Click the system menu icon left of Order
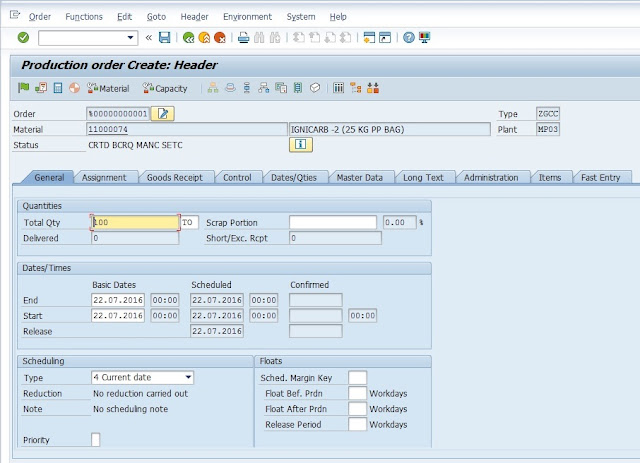 15,16
